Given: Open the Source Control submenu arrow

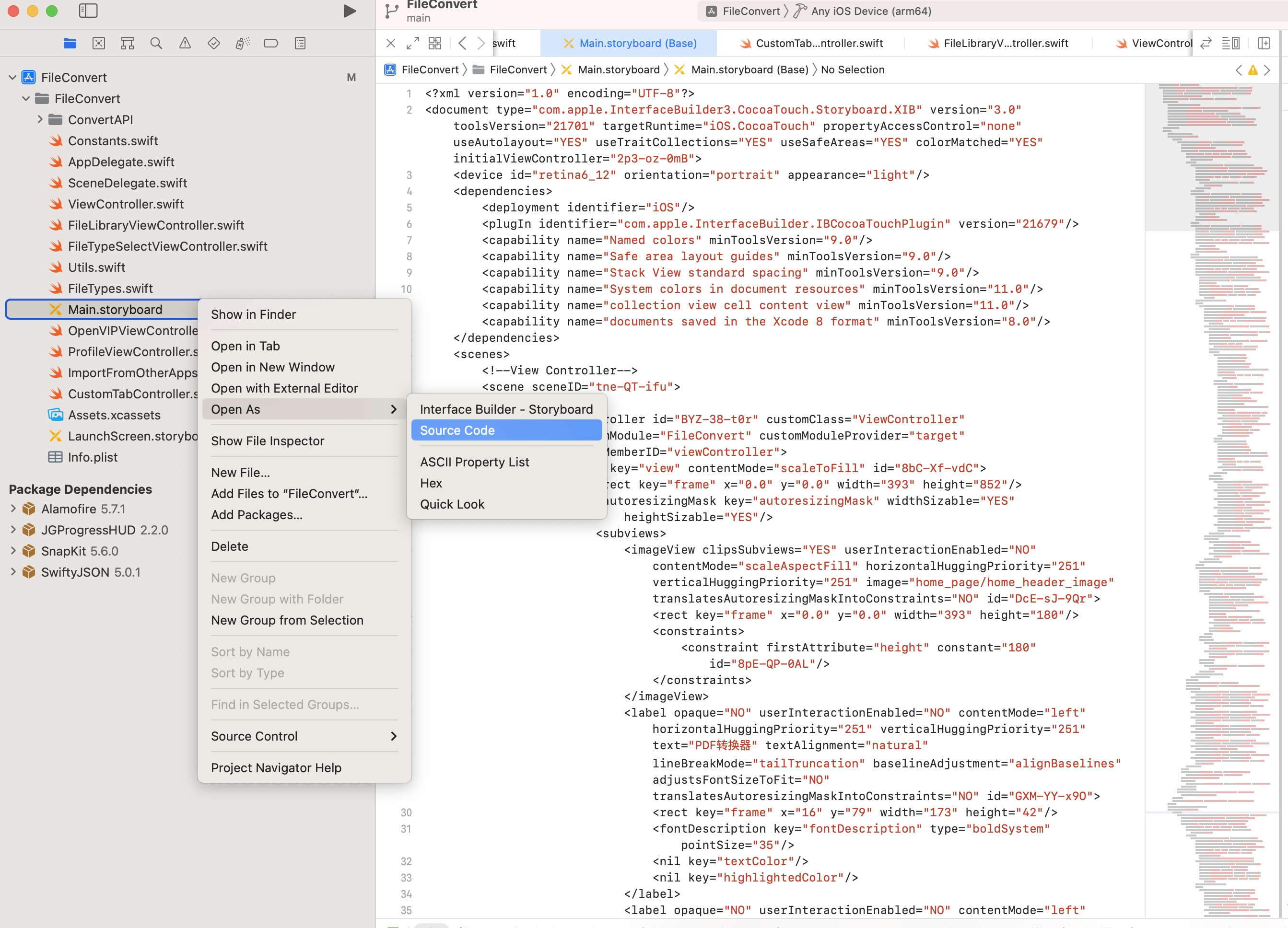Looking at the screenshot, I should tap(394, 736).
